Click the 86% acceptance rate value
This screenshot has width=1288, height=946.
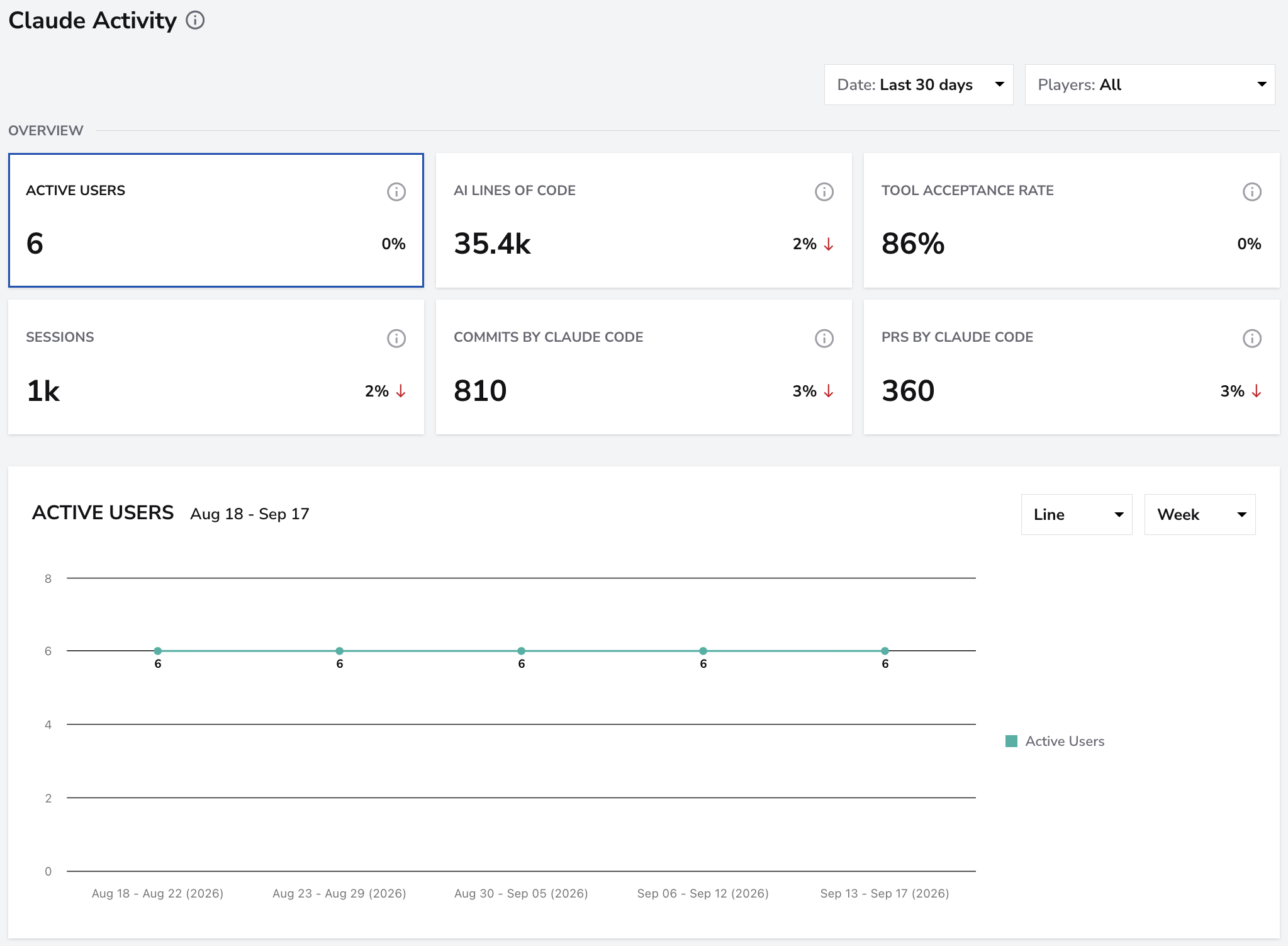click(x=913, y=244)
